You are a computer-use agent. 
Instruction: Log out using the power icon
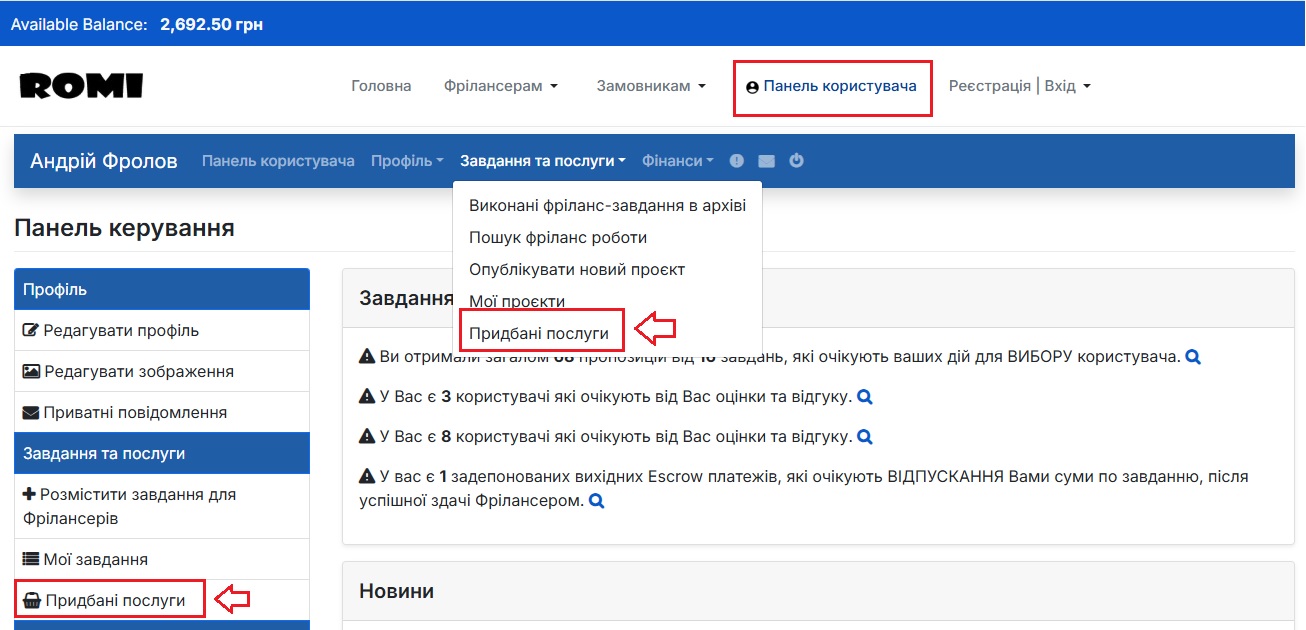[x=796, y=160]
